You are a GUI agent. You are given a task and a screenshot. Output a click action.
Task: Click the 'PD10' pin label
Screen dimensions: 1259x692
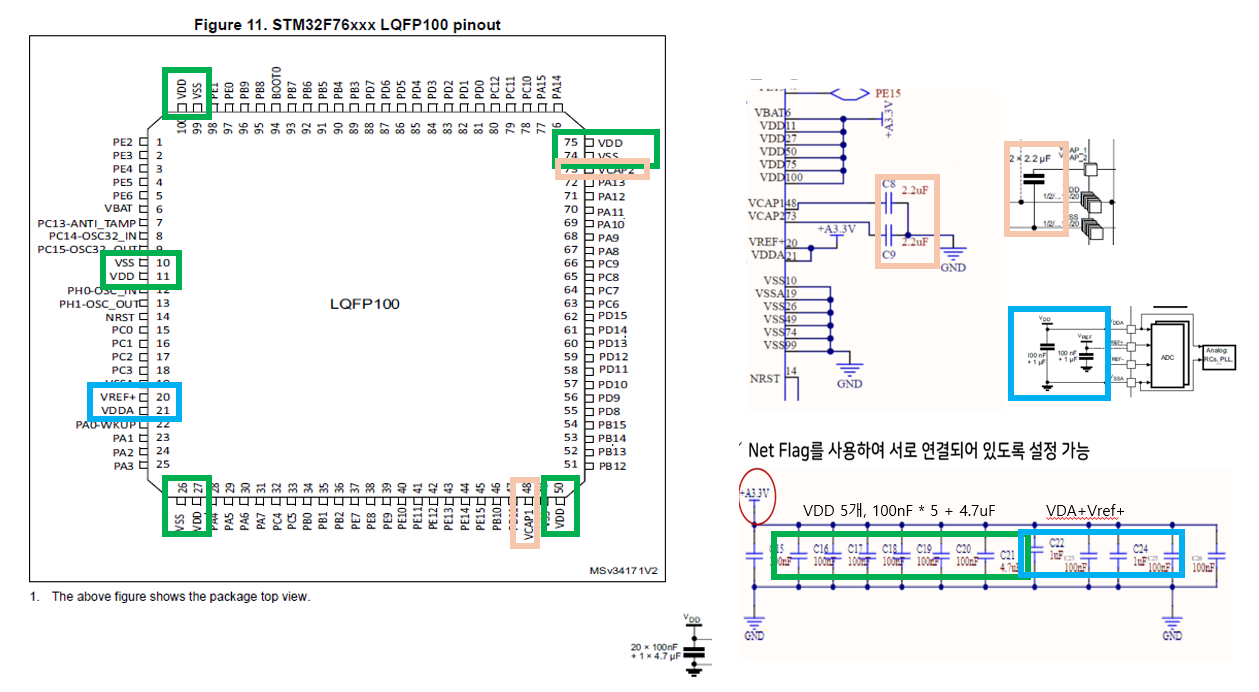point(612,384)
